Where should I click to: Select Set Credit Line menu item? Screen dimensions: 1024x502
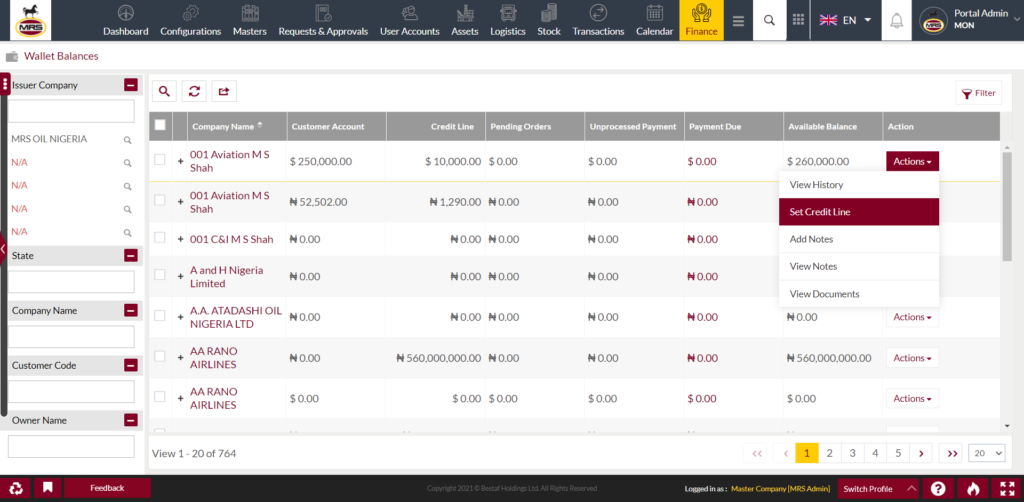[859, 212]
